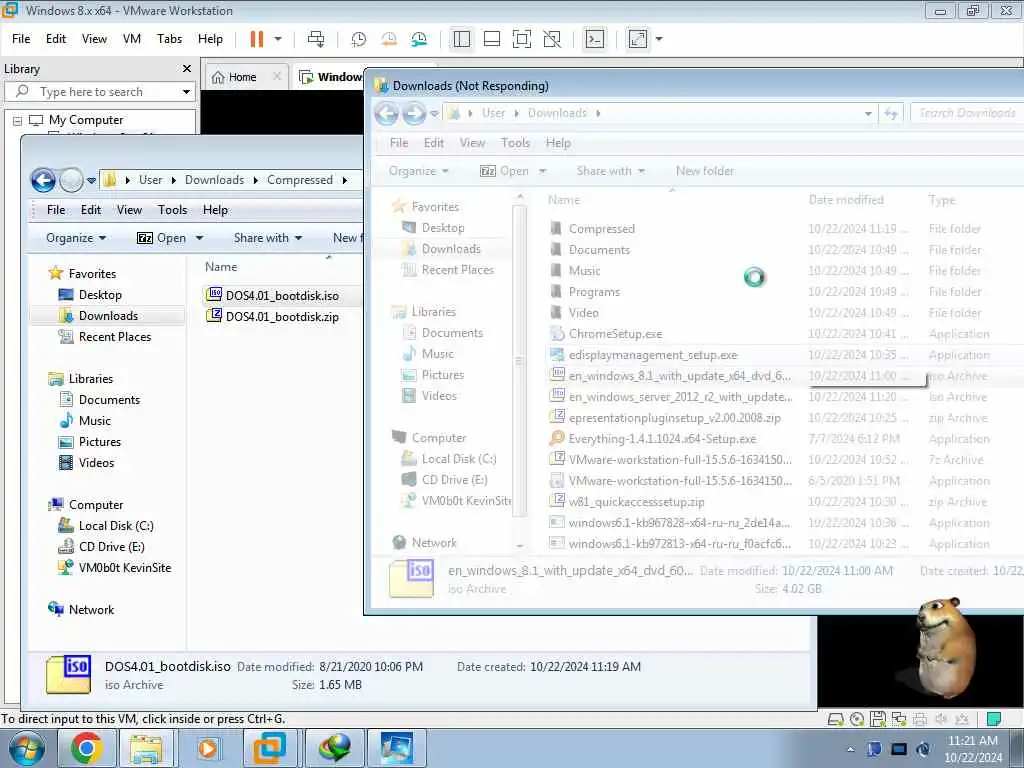The width and height of the screenshot is (1024, 768).
Task: Open Tools menu in Compressed window
Action: click(x=172, y=210)
